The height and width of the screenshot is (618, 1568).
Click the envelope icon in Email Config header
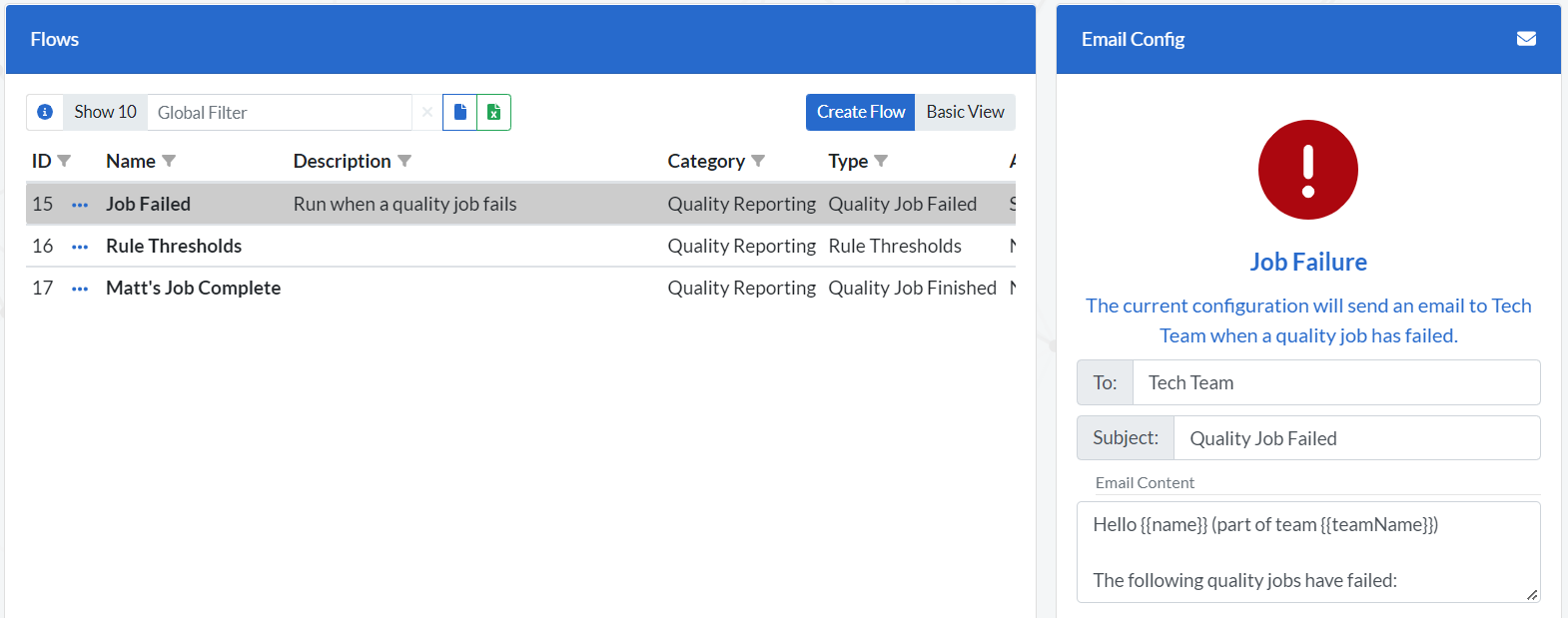(1526, 39)
